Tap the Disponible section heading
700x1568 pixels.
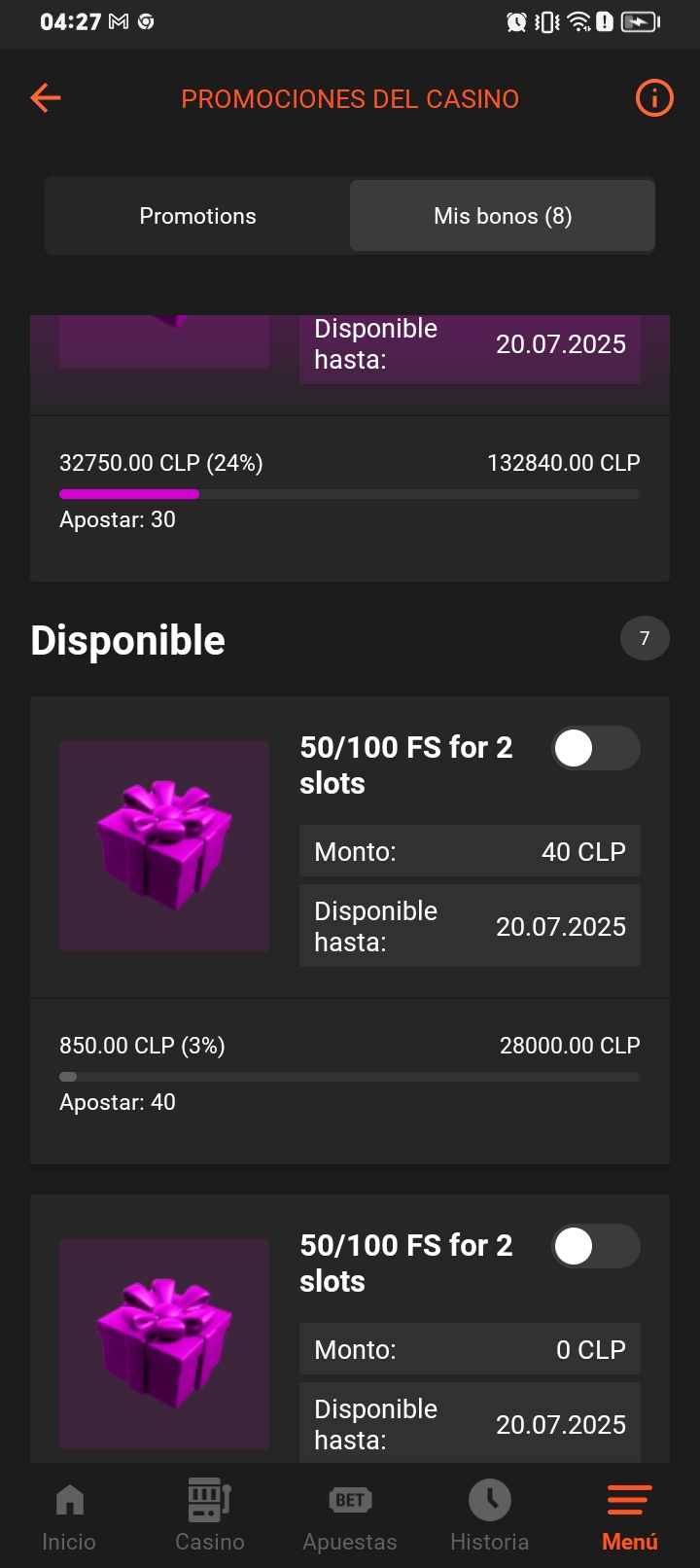pos(128,641)
